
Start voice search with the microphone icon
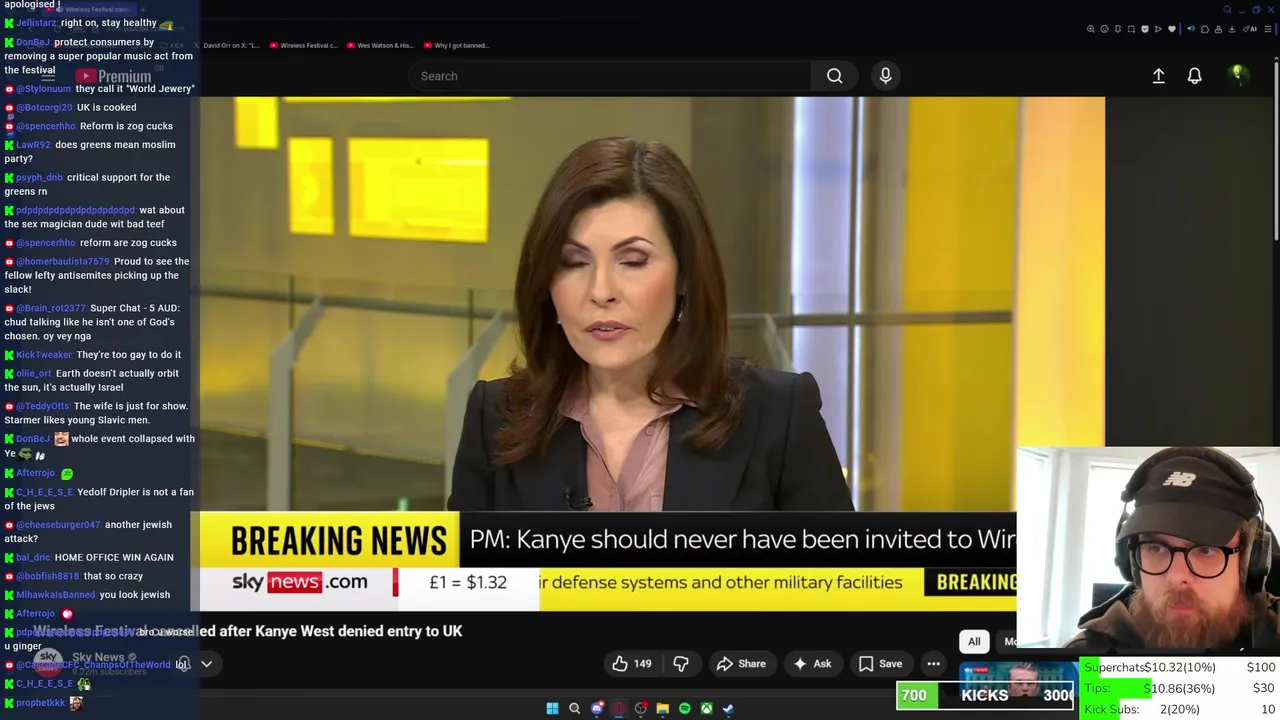885,76
